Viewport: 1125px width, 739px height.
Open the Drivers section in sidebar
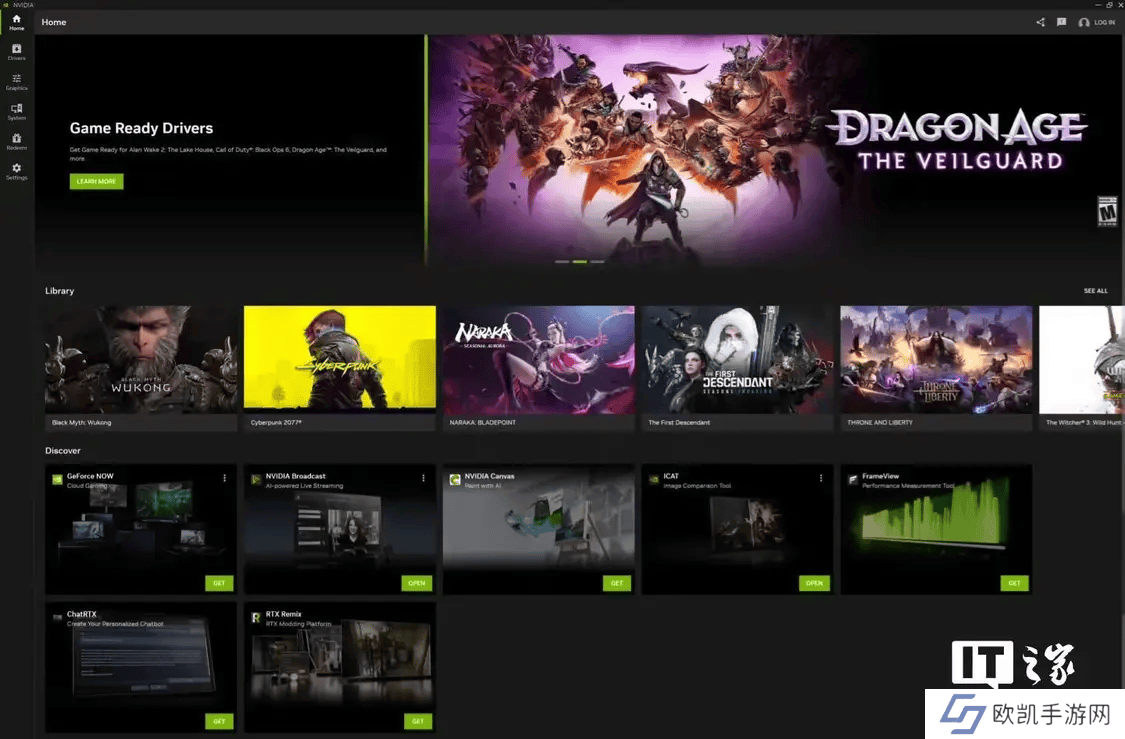(16, 51)
